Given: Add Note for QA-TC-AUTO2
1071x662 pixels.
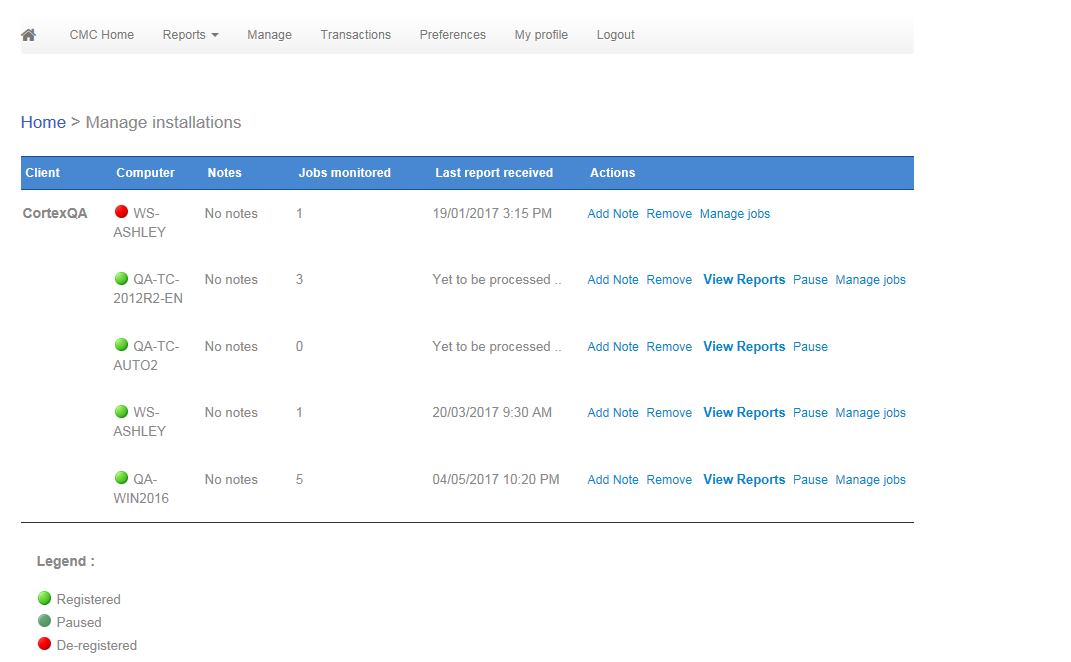Looking at the screenshot, I should [613, 347].
